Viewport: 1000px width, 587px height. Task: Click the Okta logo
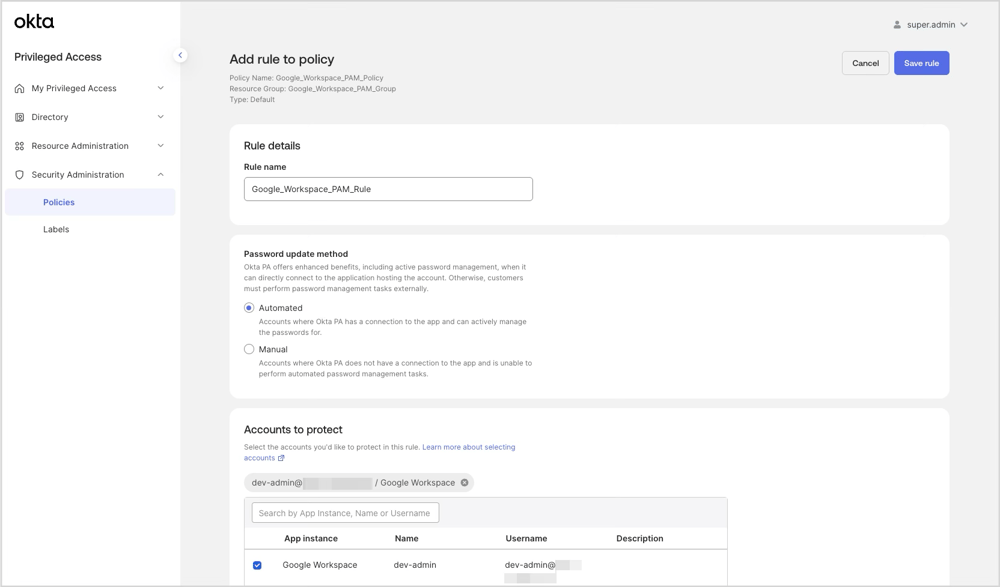[34, 20]
